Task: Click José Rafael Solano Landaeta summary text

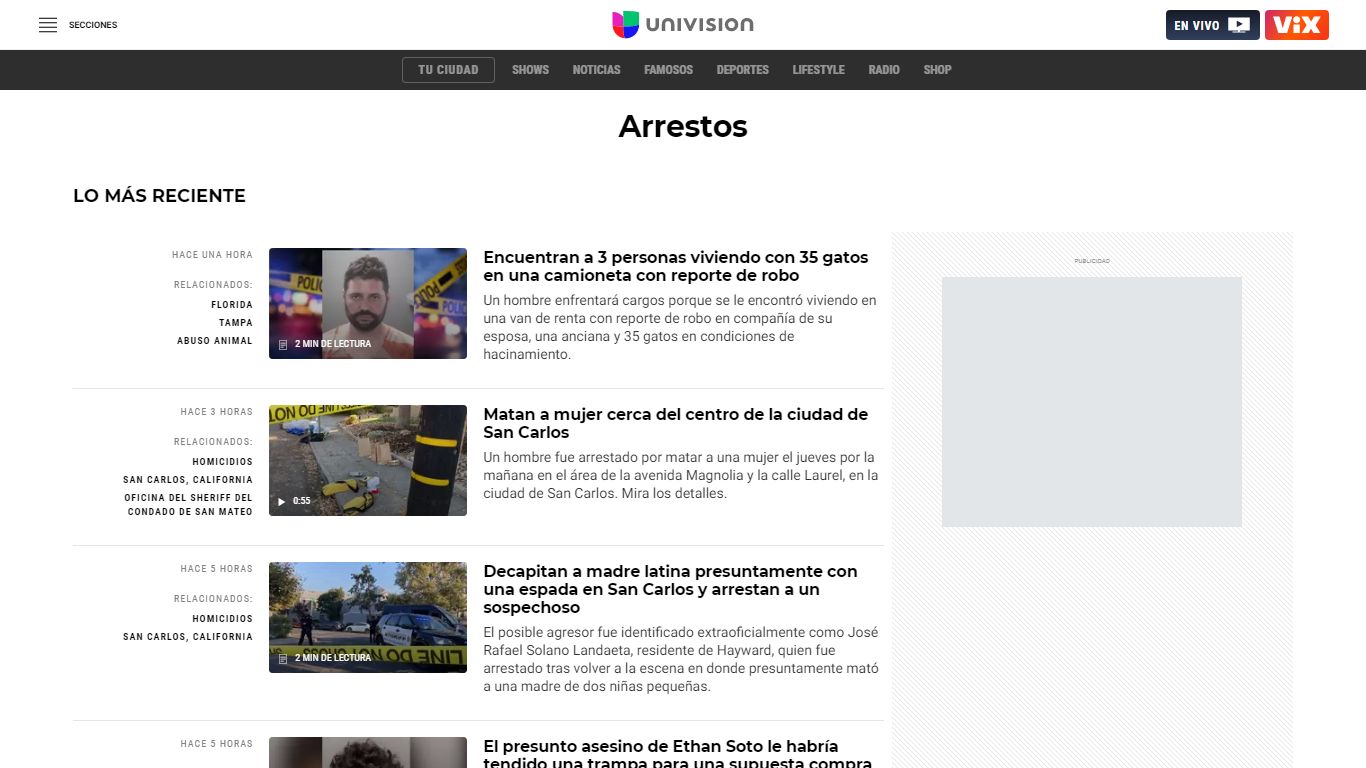Action: (681, 659)
